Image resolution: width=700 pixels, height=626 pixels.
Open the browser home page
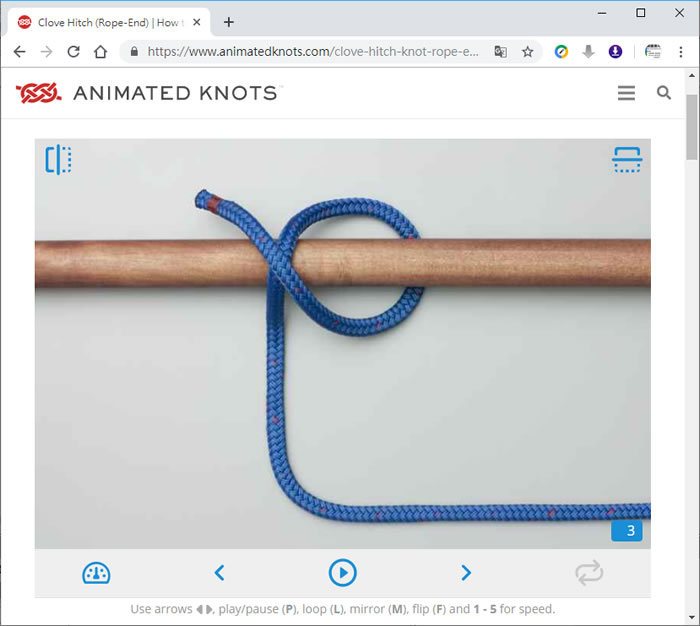(100, 52)
